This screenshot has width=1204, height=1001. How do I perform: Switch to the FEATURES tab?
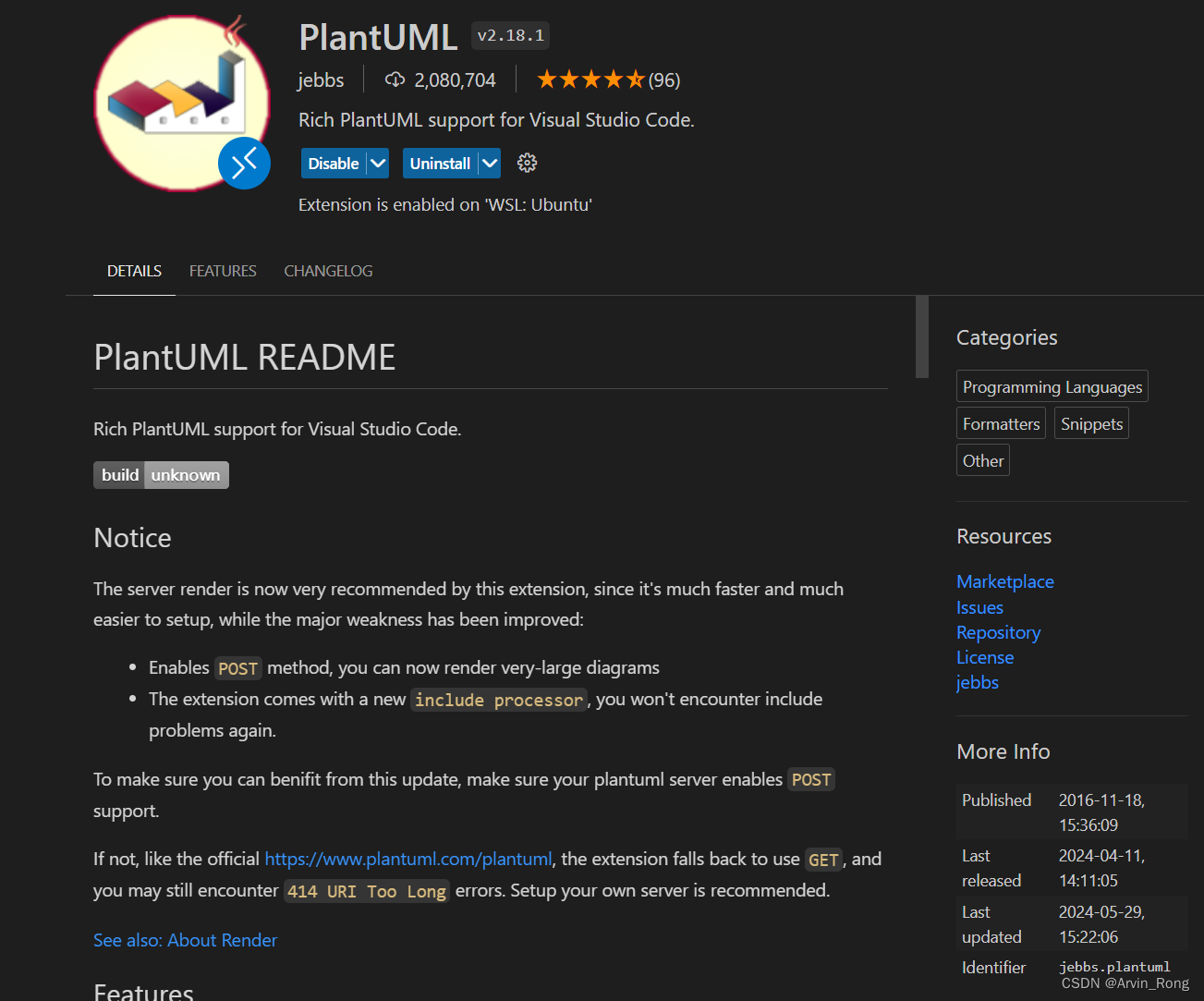coord(223,271)
